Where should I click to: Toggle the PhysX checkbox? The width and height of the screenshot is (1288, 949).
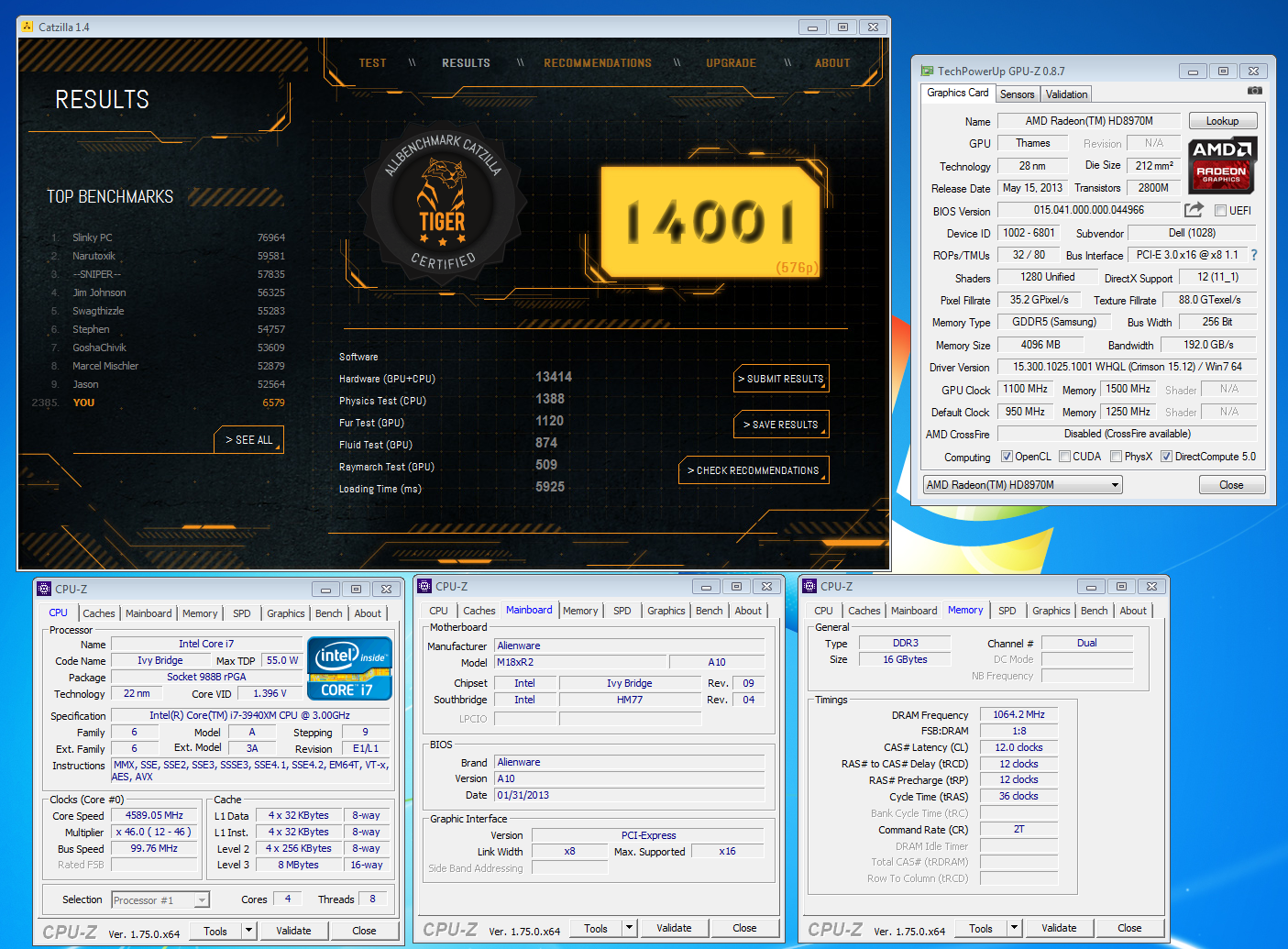[x=1116, y=457]
